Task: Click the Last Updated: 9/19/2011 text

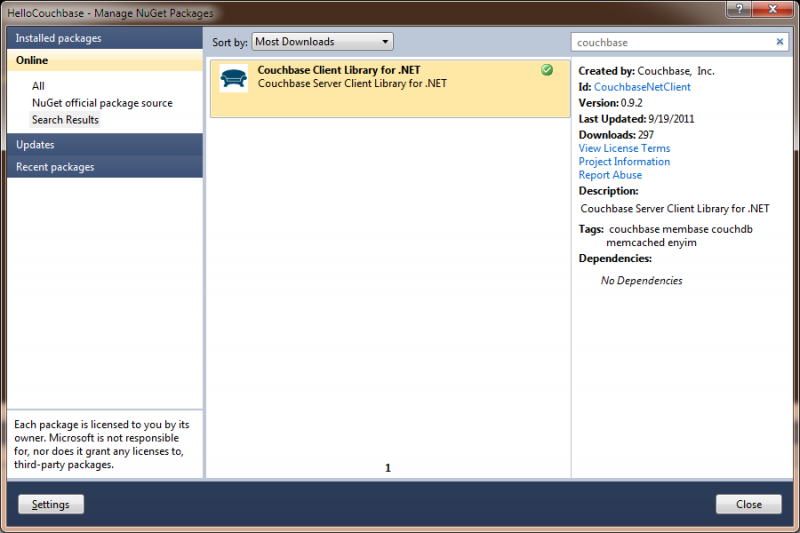Action: coord(636,119)
